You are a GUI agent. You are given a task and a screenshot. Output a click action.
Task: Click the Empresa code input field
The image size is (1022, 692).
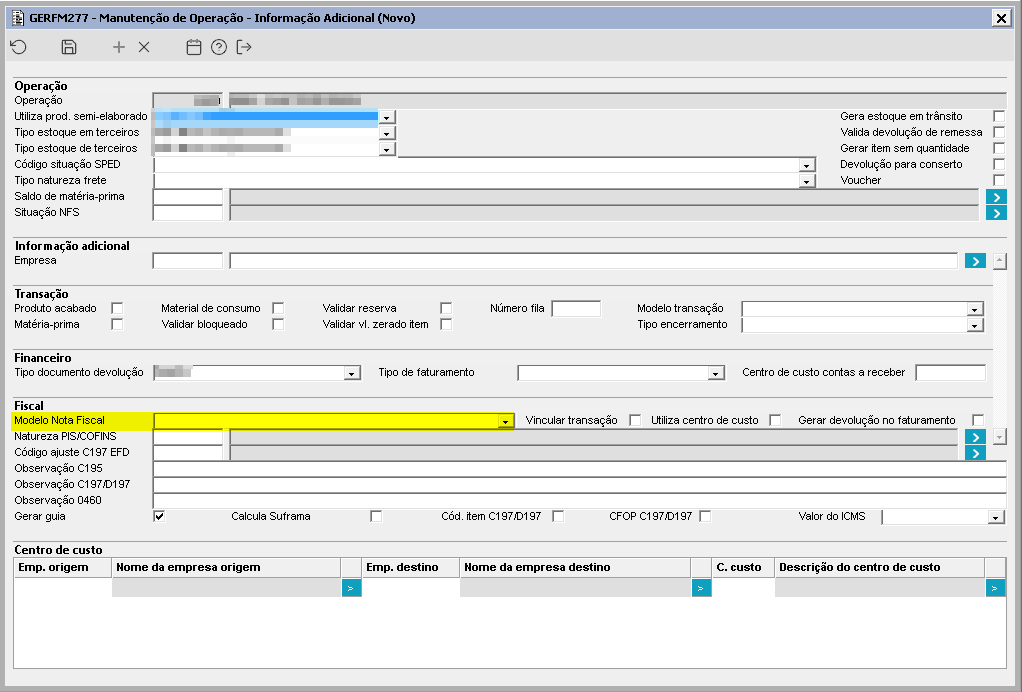coord(188,261)
